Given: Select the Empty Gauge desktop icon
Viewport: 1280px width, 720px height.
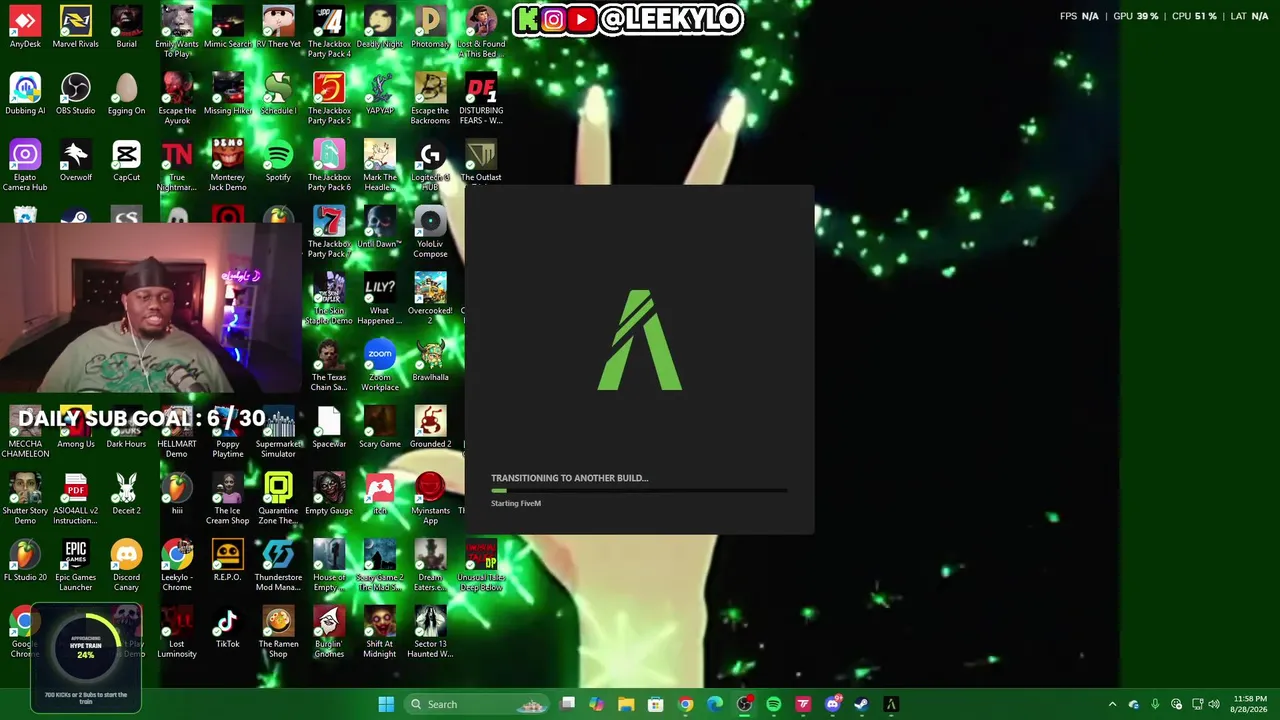Looking at the screenshot, I should tap(329, 494).
